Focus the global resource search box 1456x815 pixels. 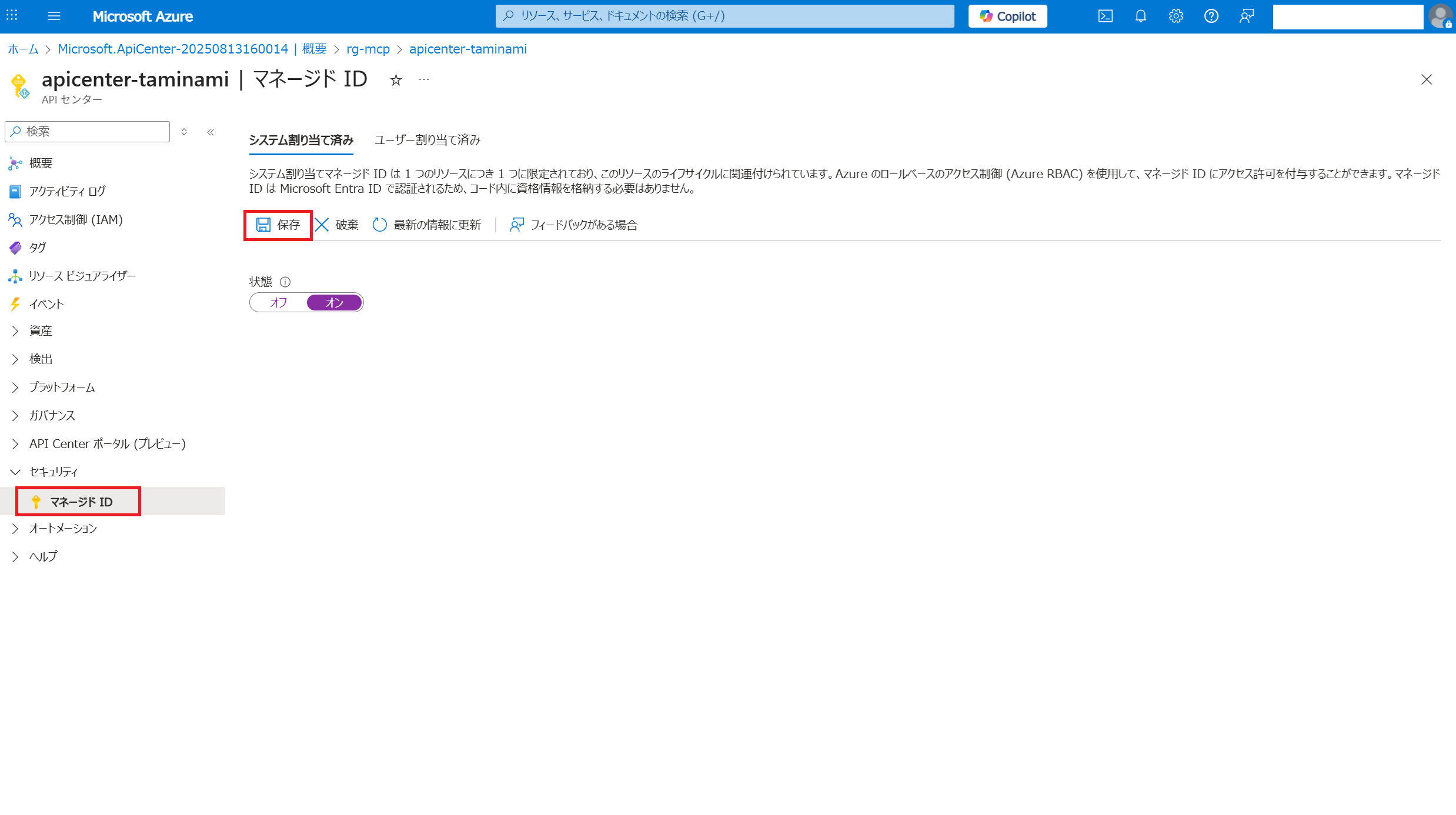tap(724, 16)
